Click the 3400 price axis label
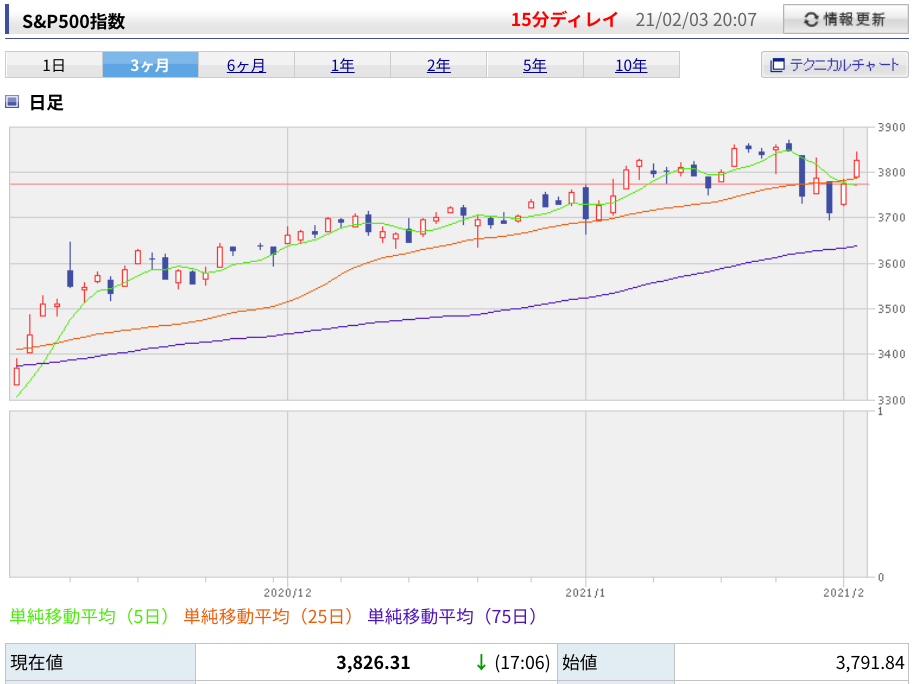This screenshot has height=684, width=914. pyautogui.click(x=891, y=354)
